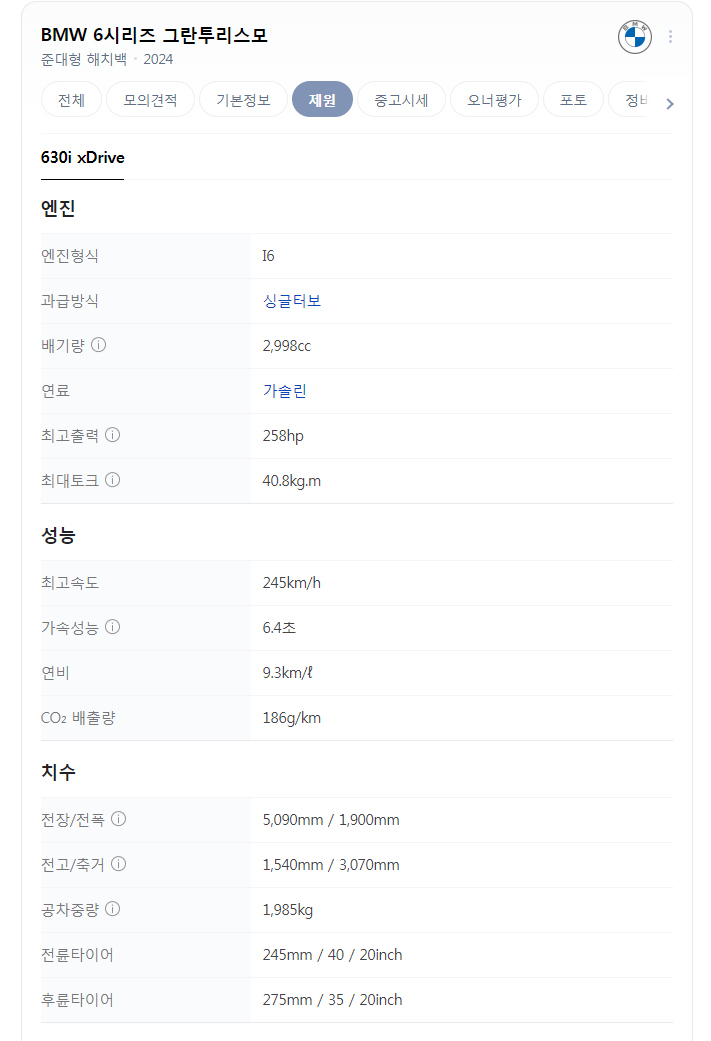Click the info icon next to 공차중량
Image resolution: width=711 pixels, height=1041 pixels.
(x=113, y=909)
